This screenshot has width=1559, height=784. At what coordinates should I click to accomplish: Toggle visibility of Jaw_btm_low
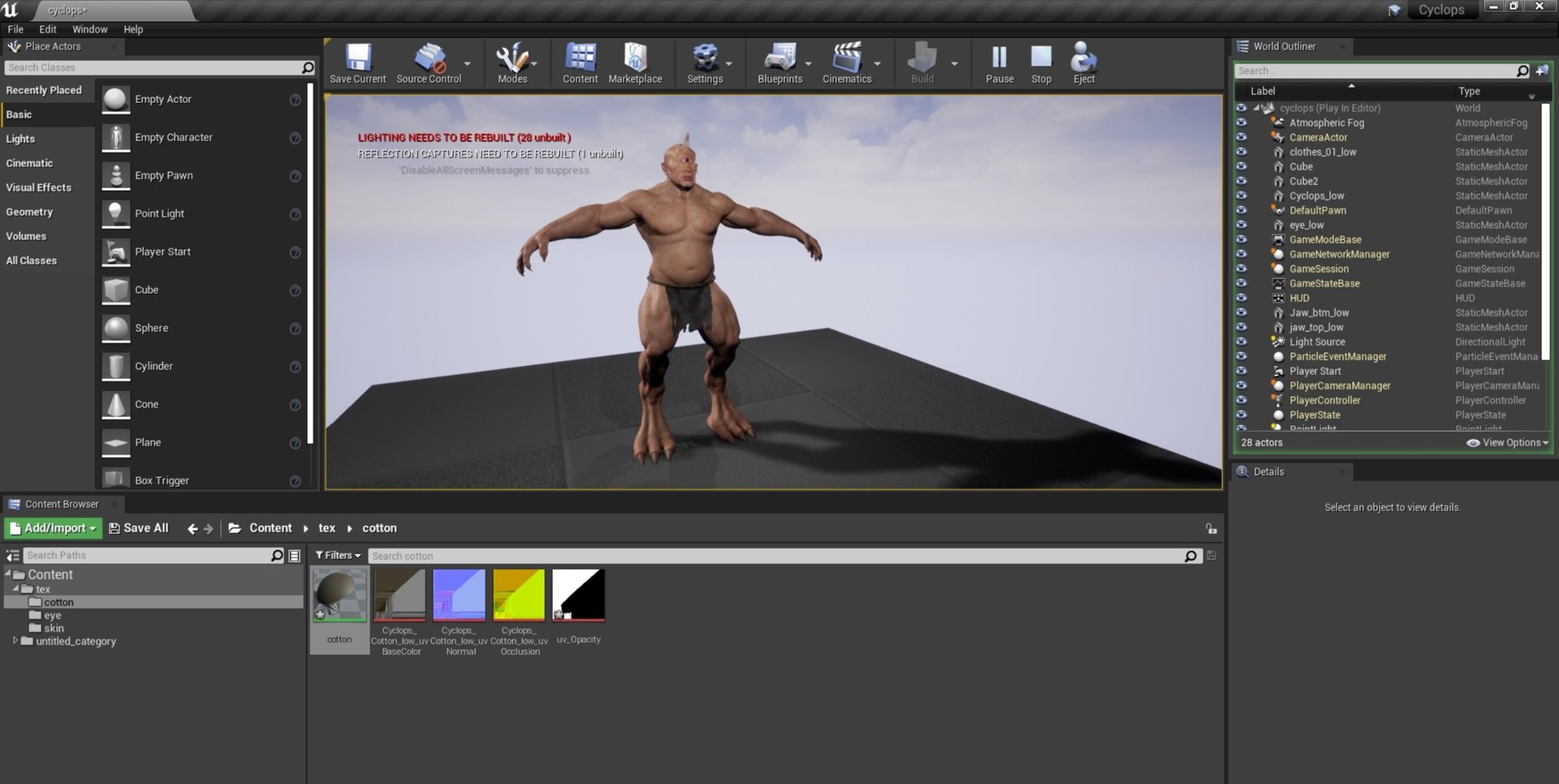point(1241,312)
